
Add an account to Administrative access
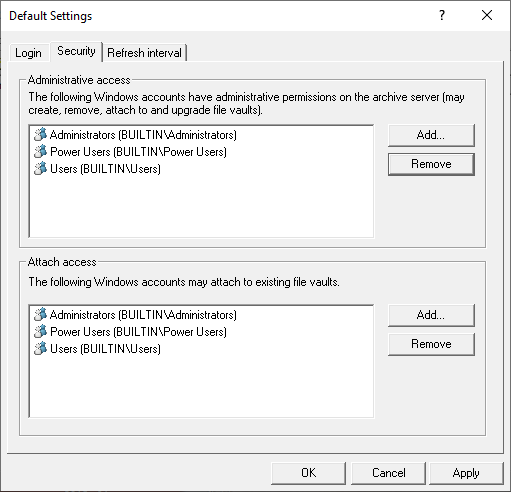[x=431, y=135]
